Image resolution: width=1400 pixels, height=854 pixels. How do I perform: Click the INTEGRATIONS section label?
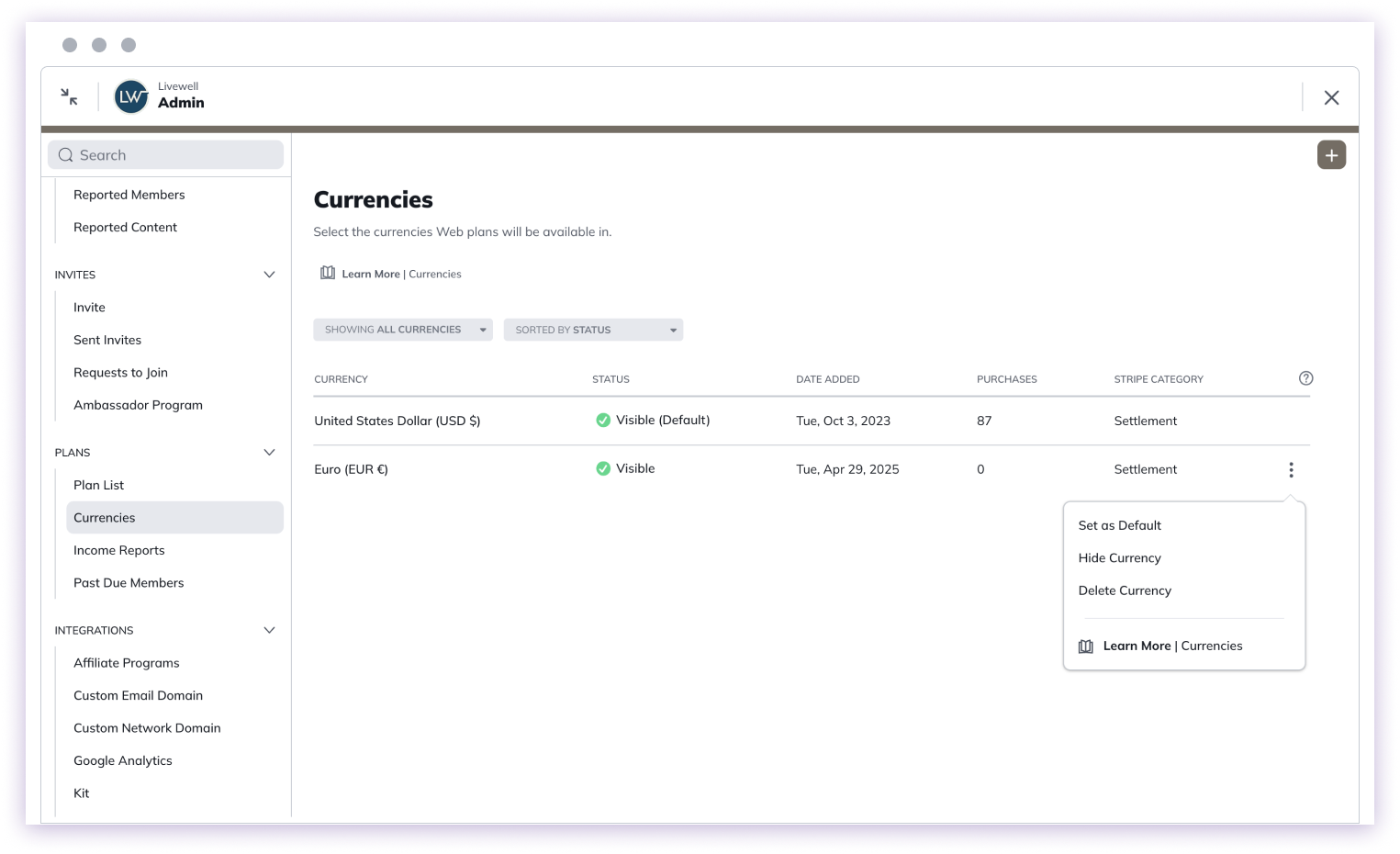pos(94,630)
